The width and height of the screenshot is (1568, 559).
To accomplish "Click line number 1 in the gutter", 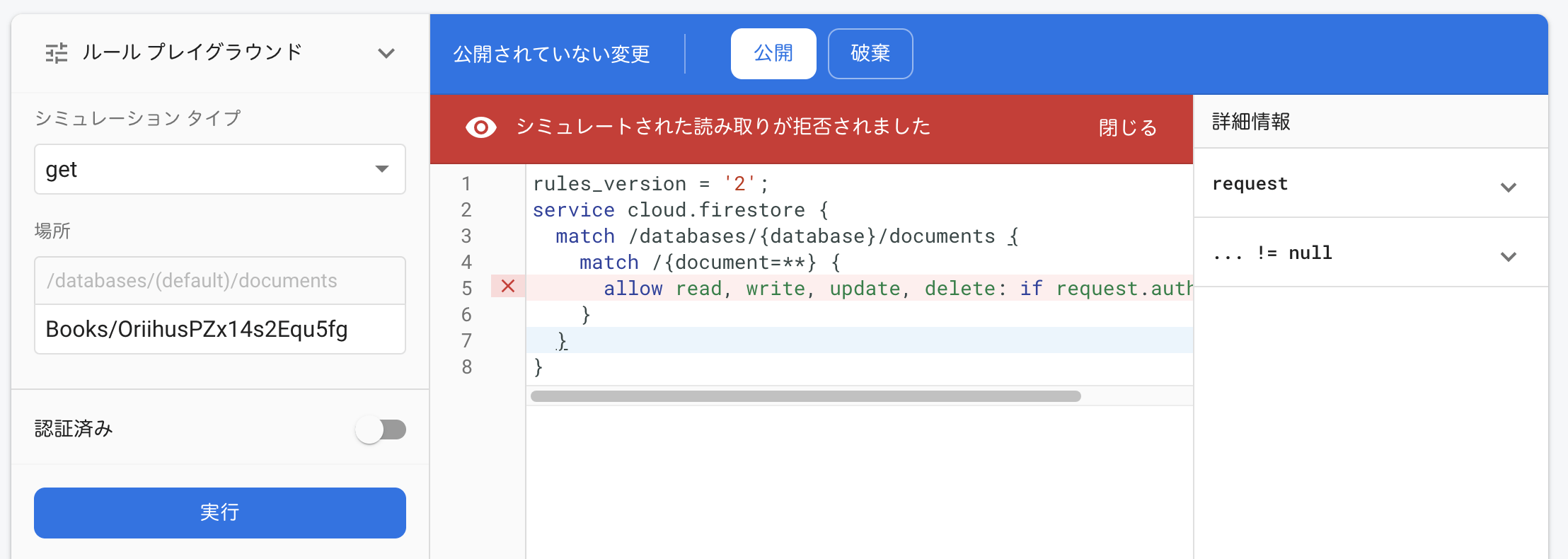I will [466, 184].
